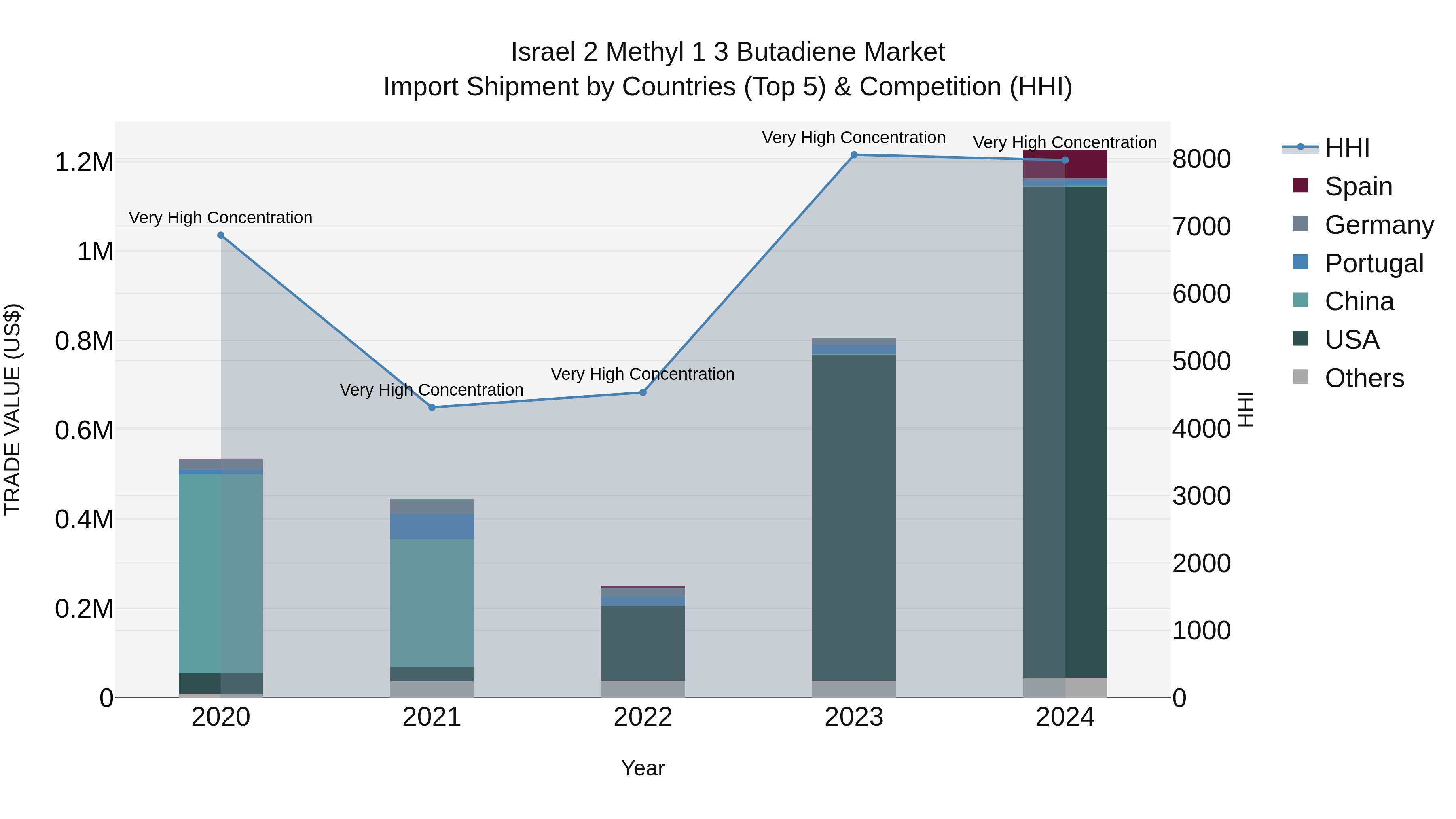
Task: Click the Germany slate legend swatch
Action: point(1301,223)
